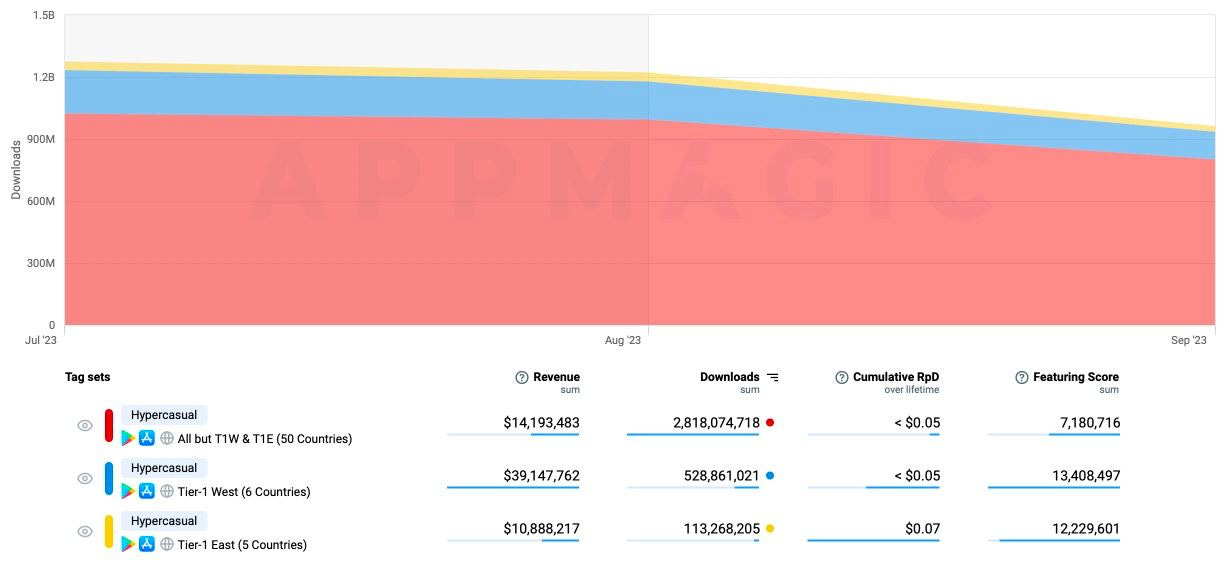Sort table by Revenue column header
Image resolution: width=1222 pixels, height=567 pixels.
pos(556,377)
